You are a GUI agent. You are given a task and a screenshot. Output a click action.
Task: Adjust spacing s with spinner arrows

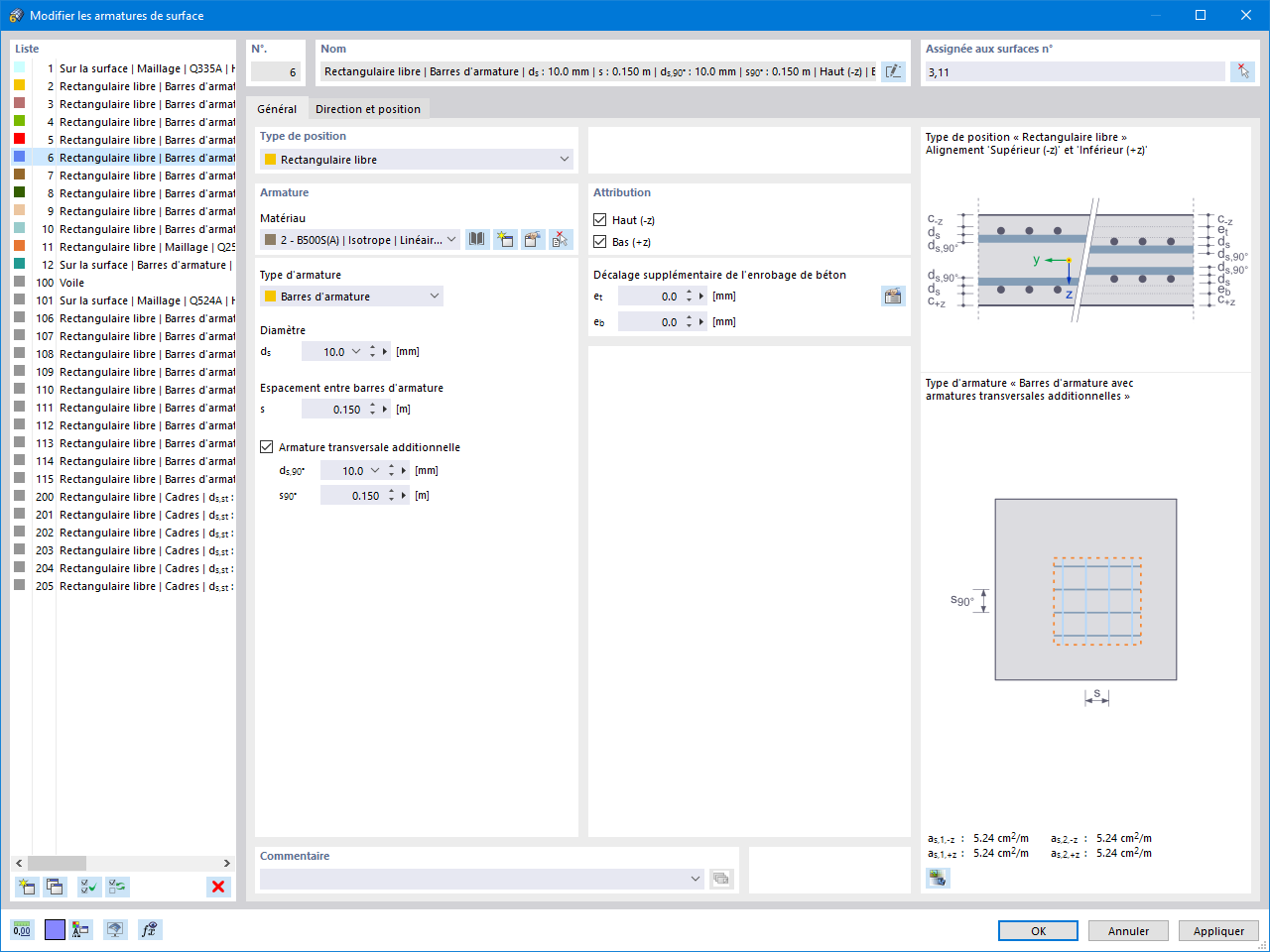click(373, 410)
